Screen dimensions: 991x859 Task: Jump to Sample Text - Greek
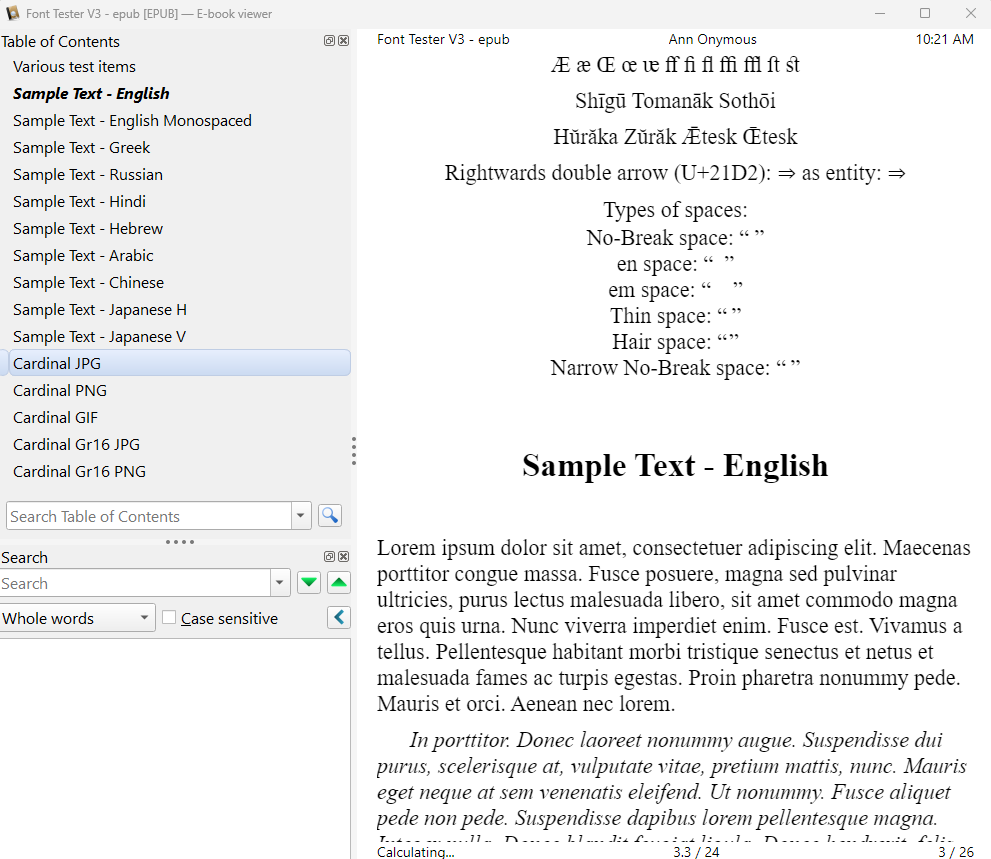click(x=82, y=148)
